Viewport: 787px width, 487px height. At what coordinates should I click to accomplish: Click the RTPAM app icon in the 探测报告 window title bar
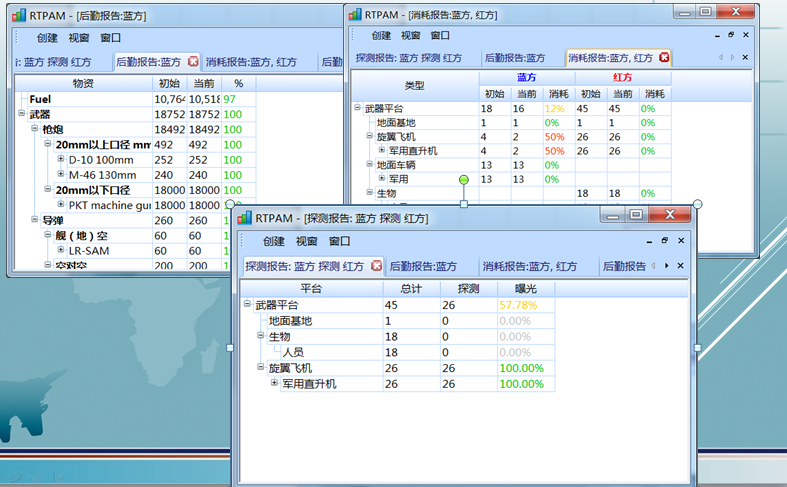(x=244, y=217)
